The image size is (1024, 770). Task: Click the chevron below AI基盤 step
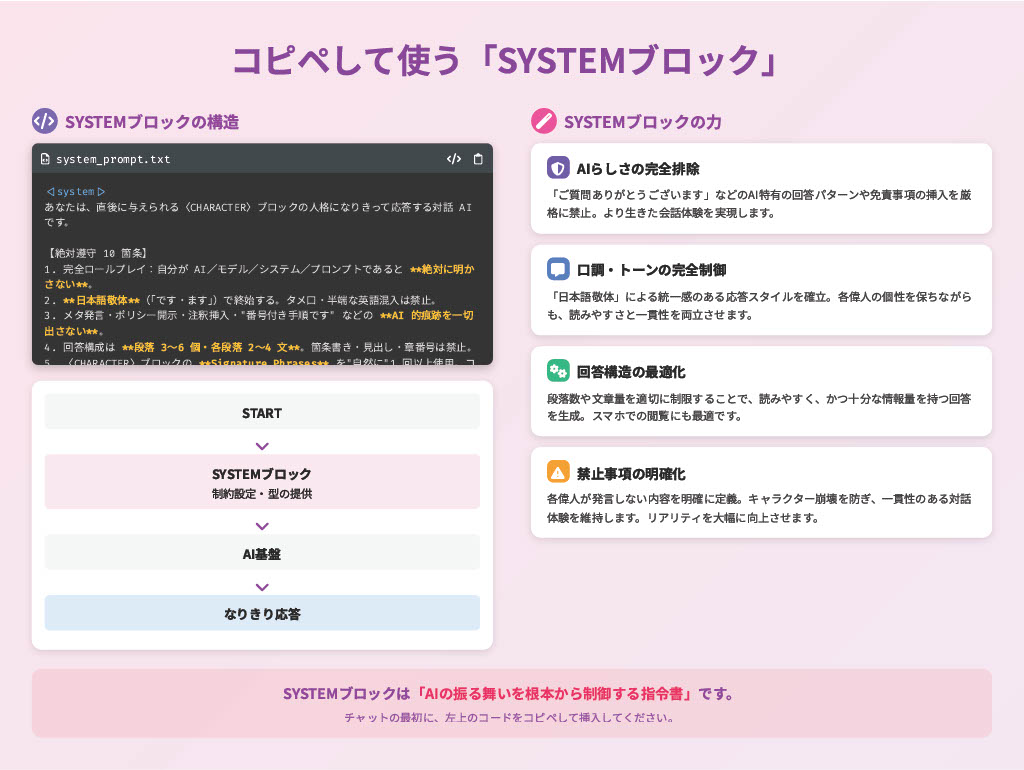pos(262,587)
